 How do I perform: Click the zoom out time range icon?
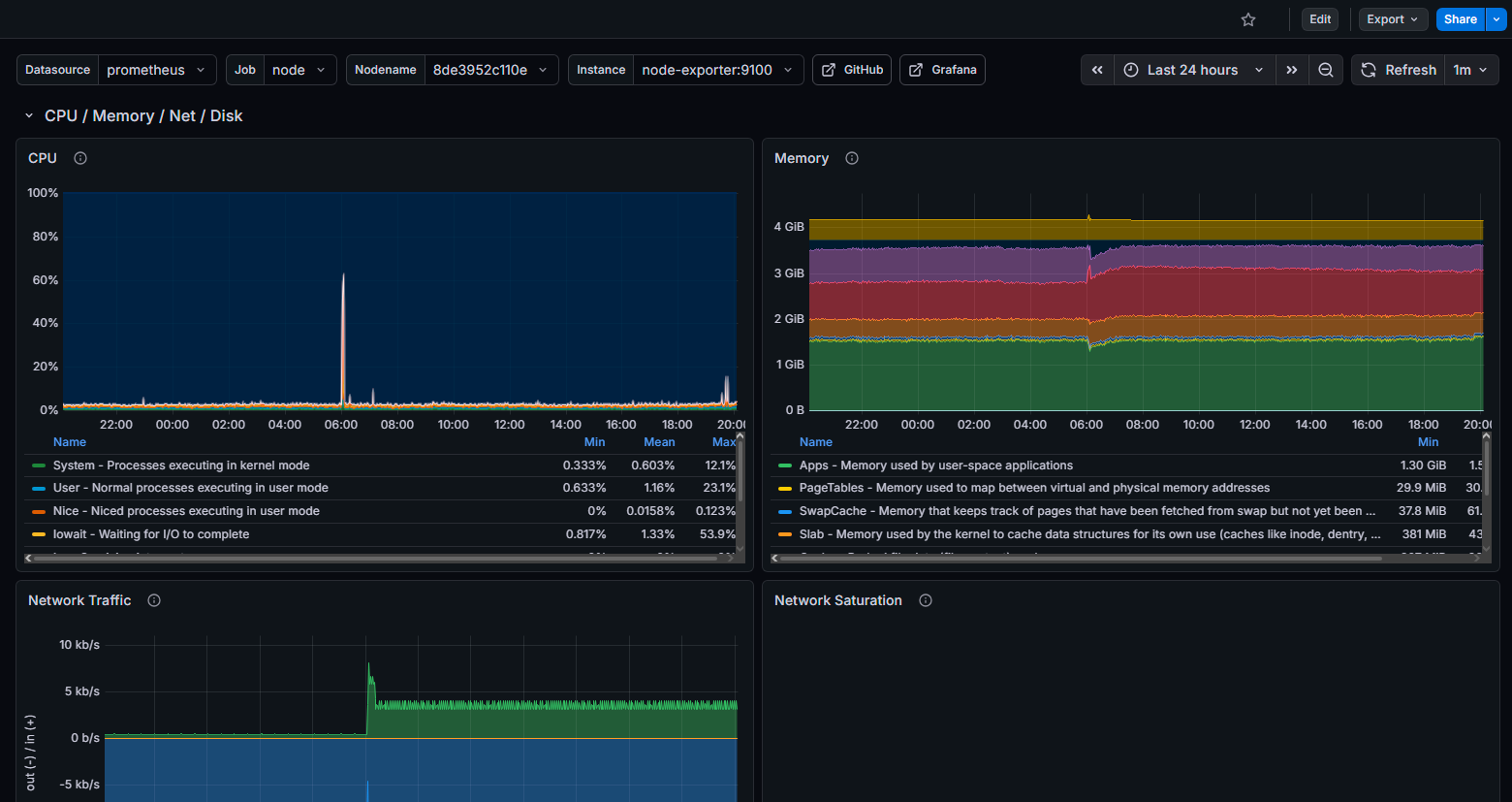coord(1326,69)
